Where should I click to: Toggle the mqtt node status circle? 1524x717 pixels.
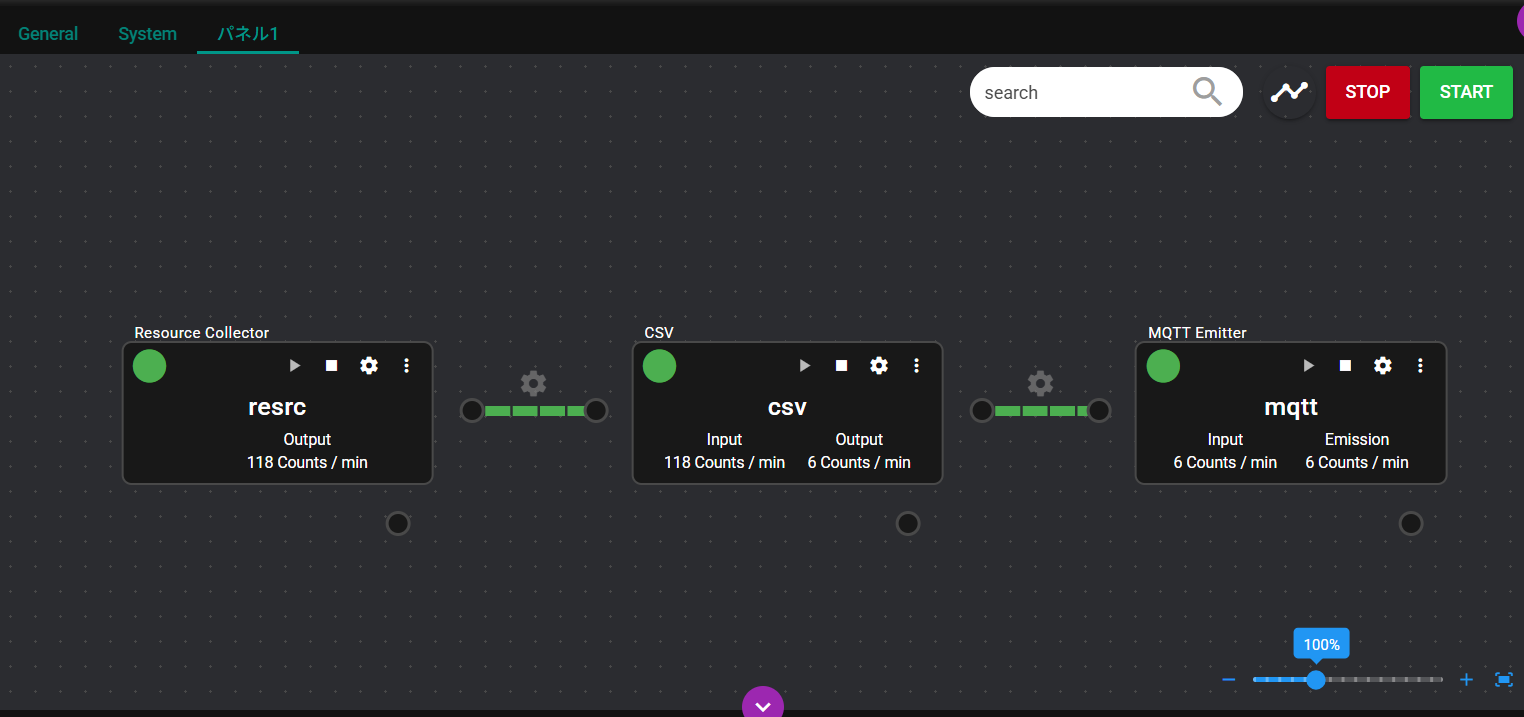coord(1163,366)
